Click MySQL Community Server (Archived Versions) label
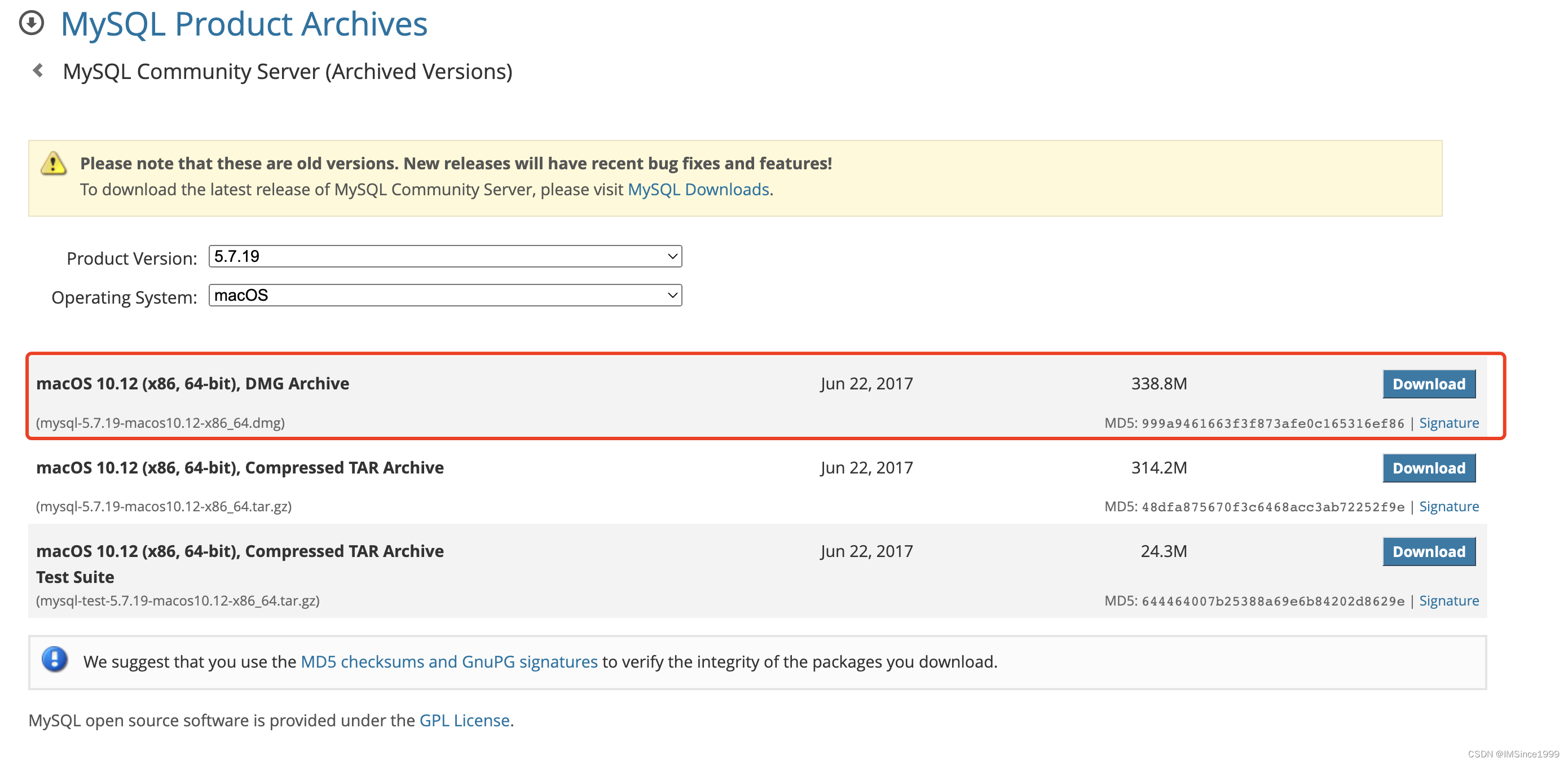1568x763 pixels. click(287, 71)
